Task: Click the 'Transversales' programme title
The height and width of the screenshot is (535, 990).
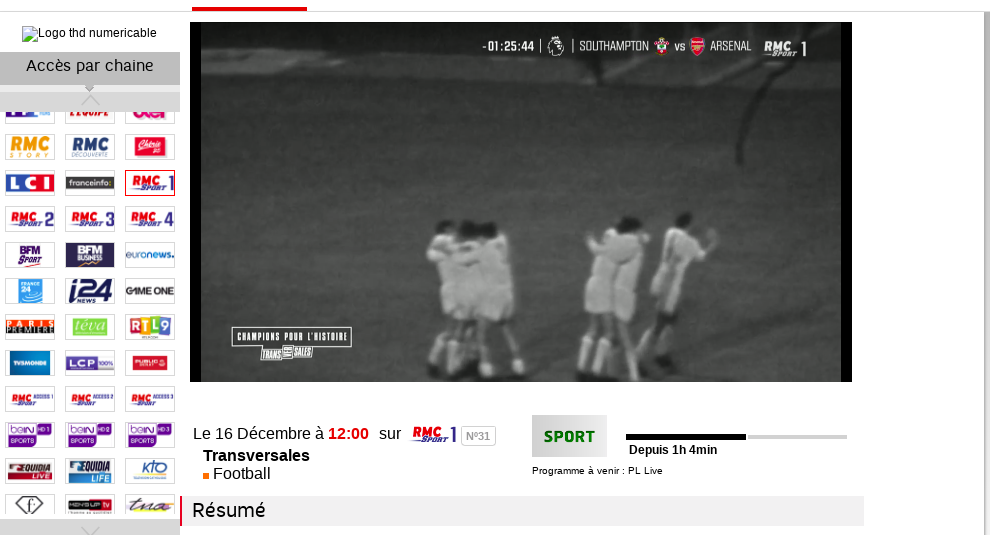Action: click(256, 455)
